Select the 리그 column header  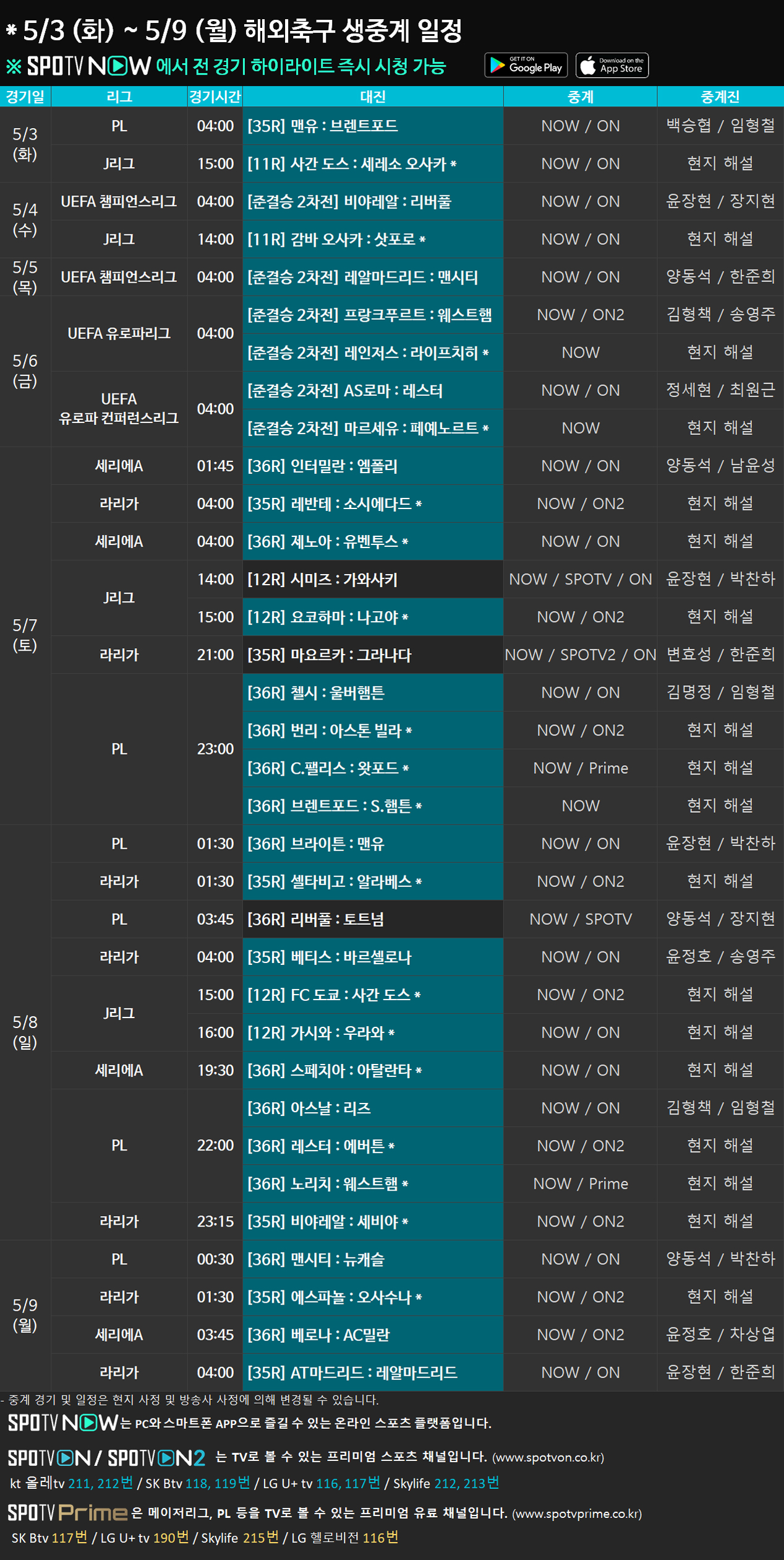pos(119,96)
